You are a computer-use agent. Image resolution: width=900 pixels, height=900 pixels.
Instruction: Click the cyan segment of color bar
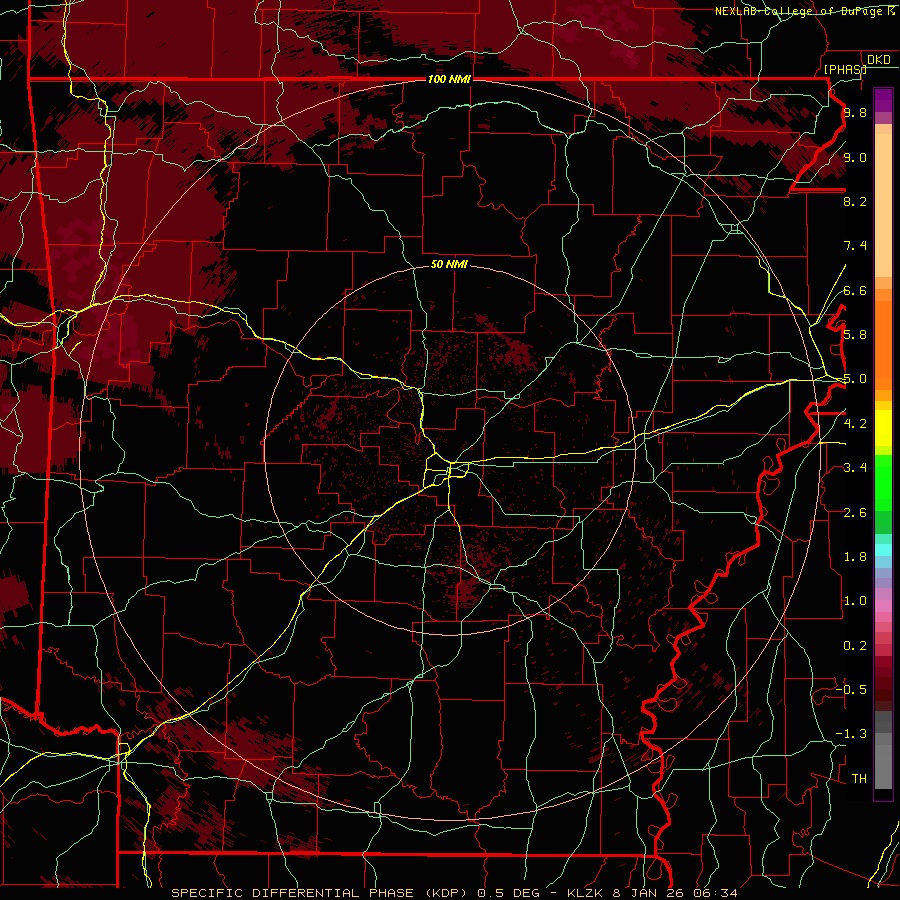pos(883,550)
